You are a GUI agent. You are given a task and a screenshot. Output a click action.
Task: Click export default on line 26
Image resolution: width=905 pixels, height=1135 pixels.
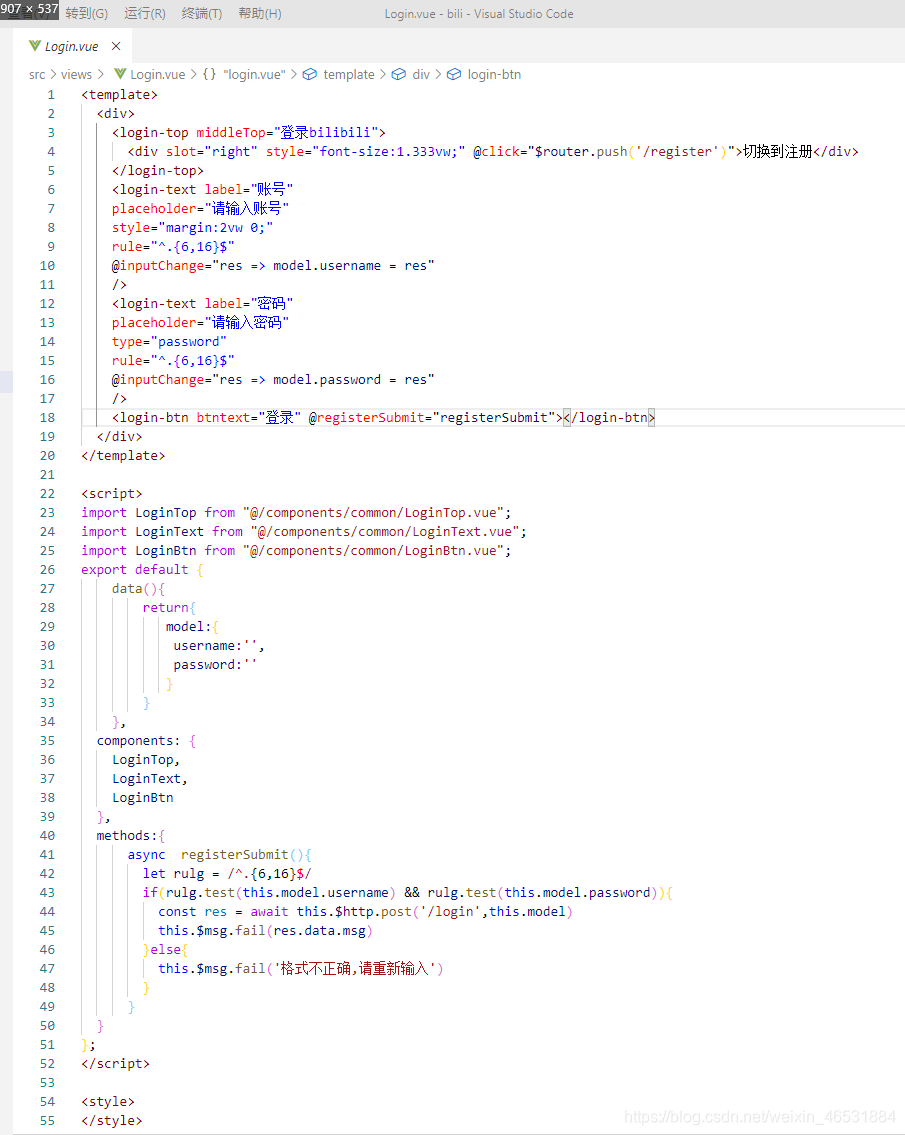coord(135,570)
